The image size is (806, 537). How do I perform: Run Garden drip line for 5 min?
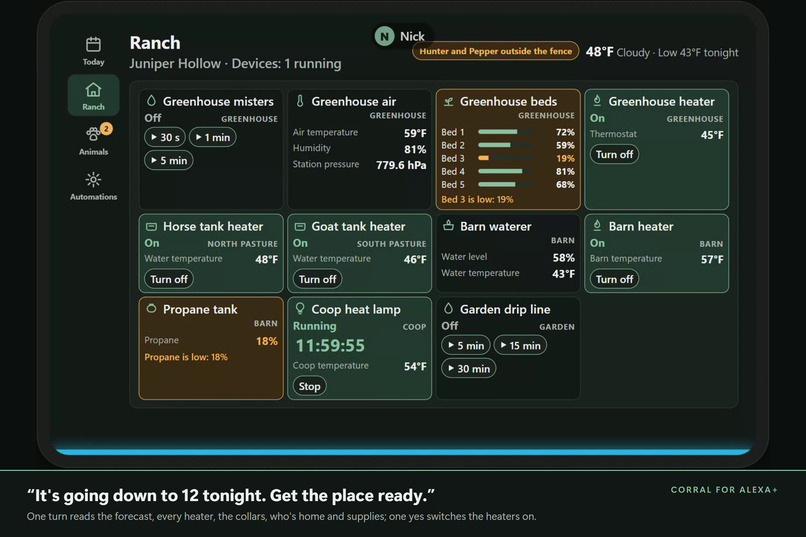[466, 345]
